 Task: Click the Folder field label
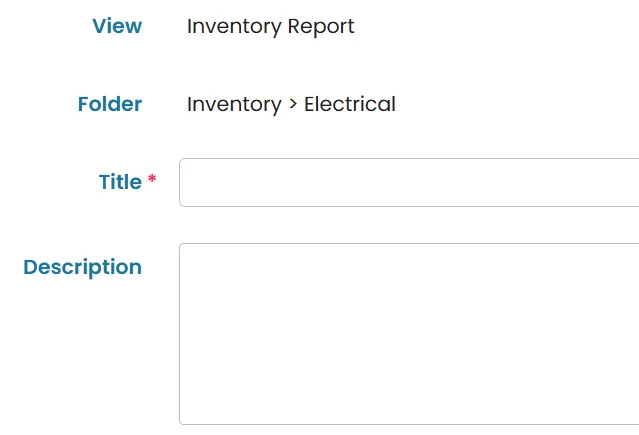(x=110, y=104)
